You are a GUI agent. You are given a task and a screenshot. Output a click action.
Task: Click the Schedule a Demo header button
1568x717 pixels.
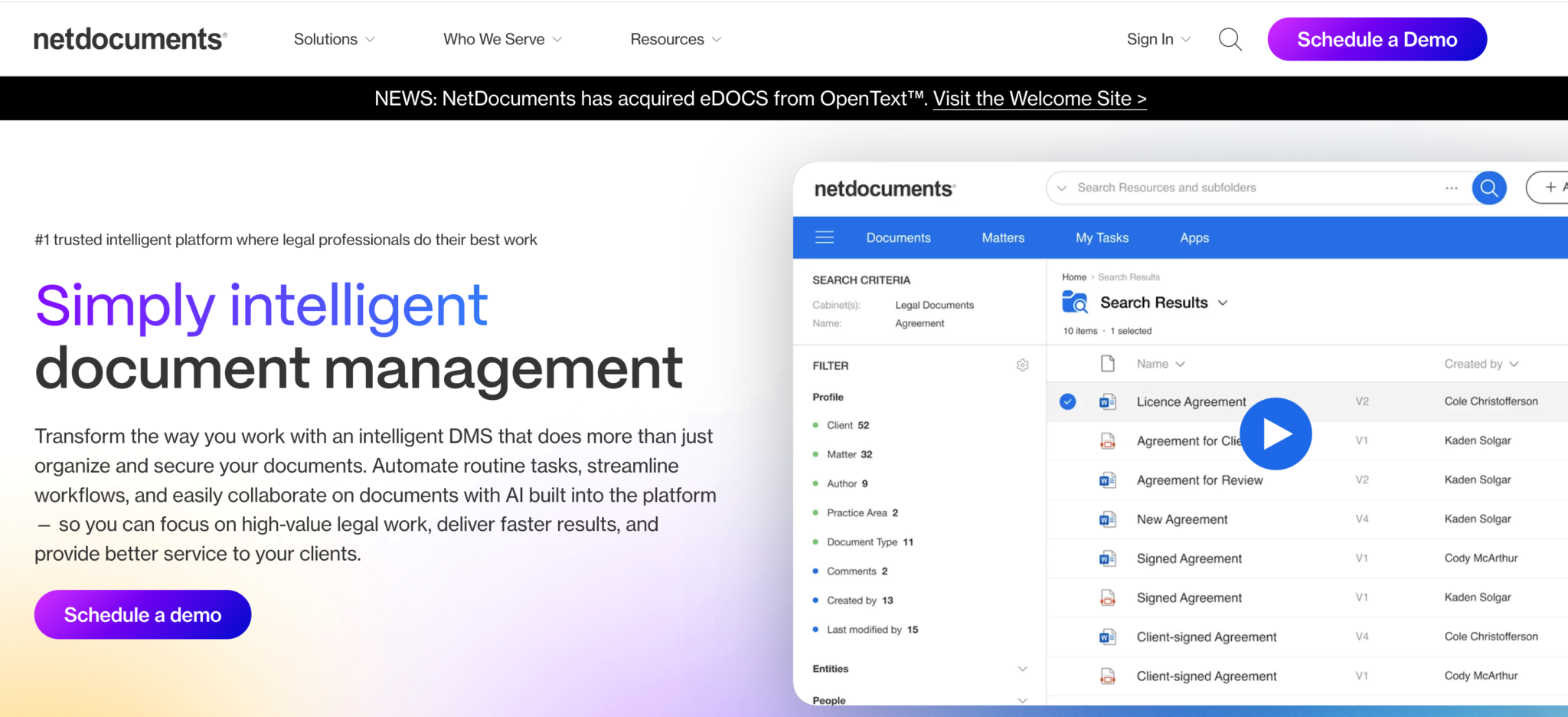click(1377, 39)
